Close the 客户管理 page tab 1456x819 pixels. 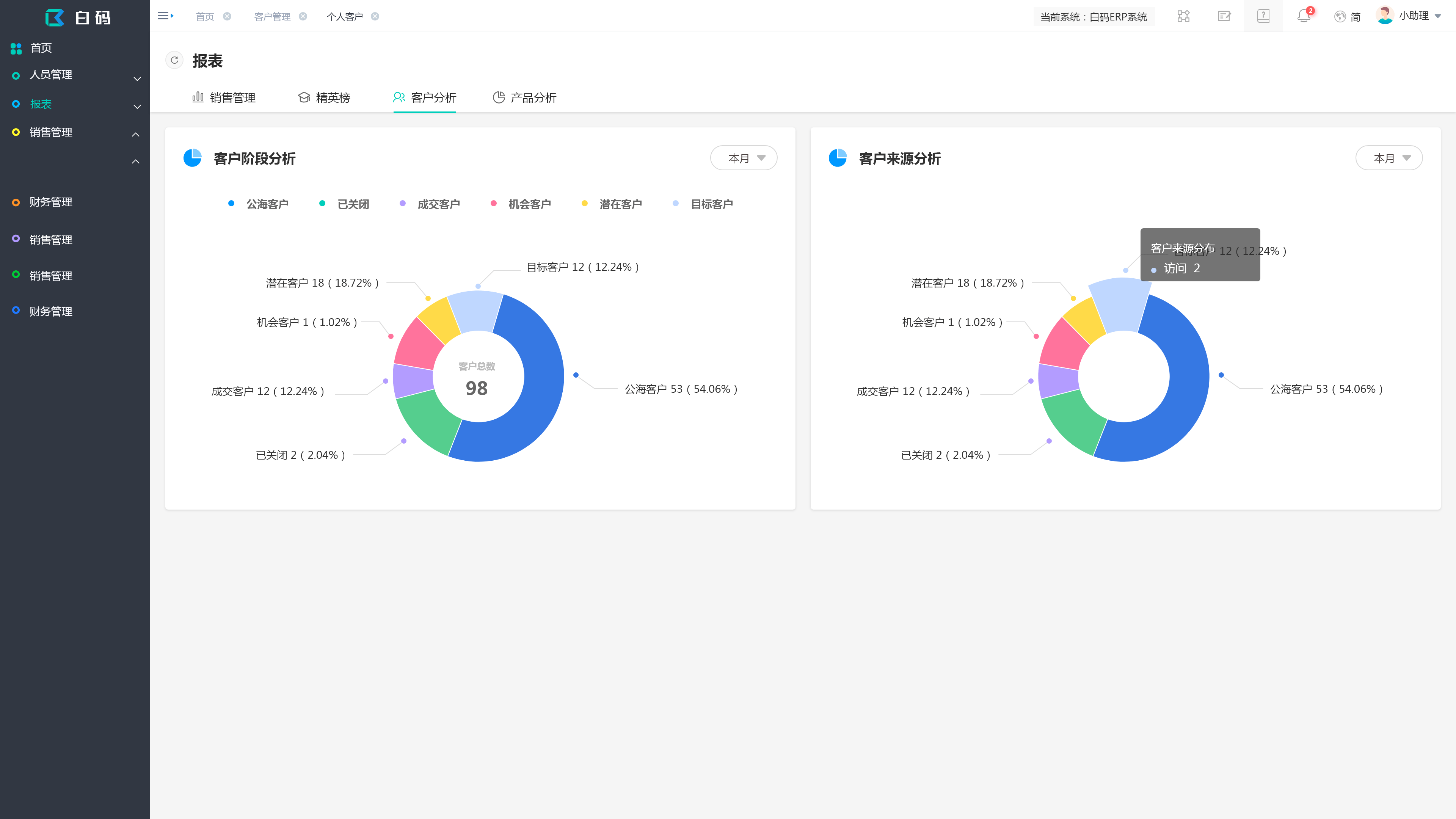(x=303, y=16)
